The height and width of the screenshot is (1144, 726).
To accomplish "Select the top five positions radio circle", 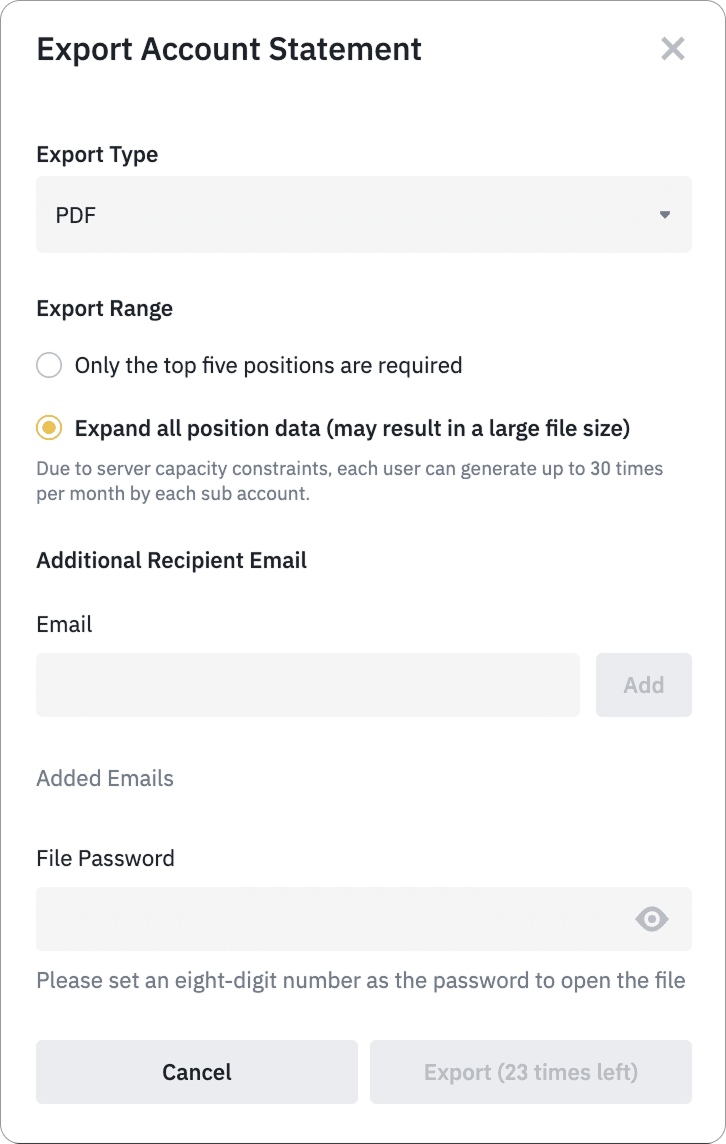I will (49, 365).
